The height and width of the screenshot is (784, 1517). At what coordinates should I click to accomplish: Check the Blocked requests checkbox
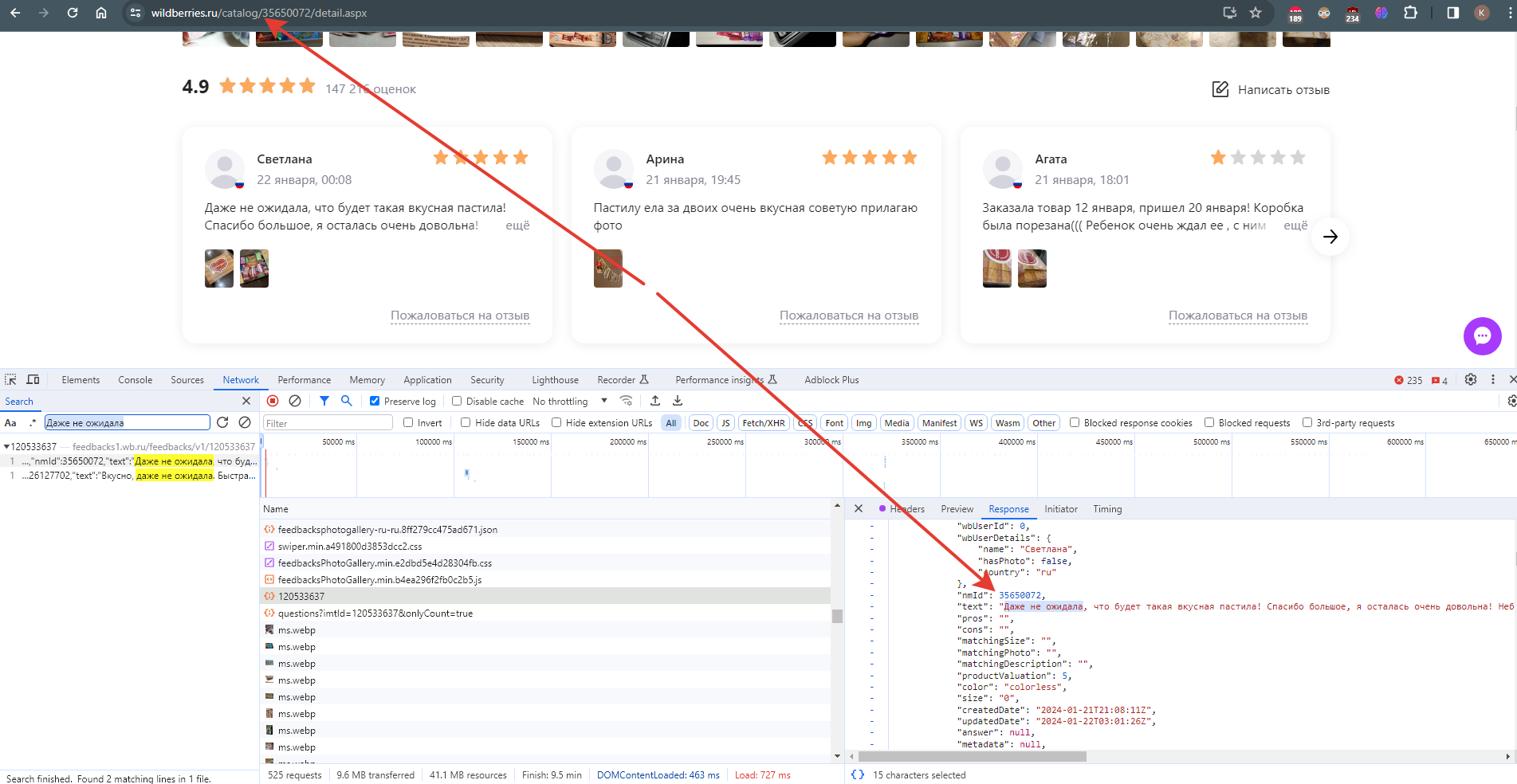(1209, 423)
